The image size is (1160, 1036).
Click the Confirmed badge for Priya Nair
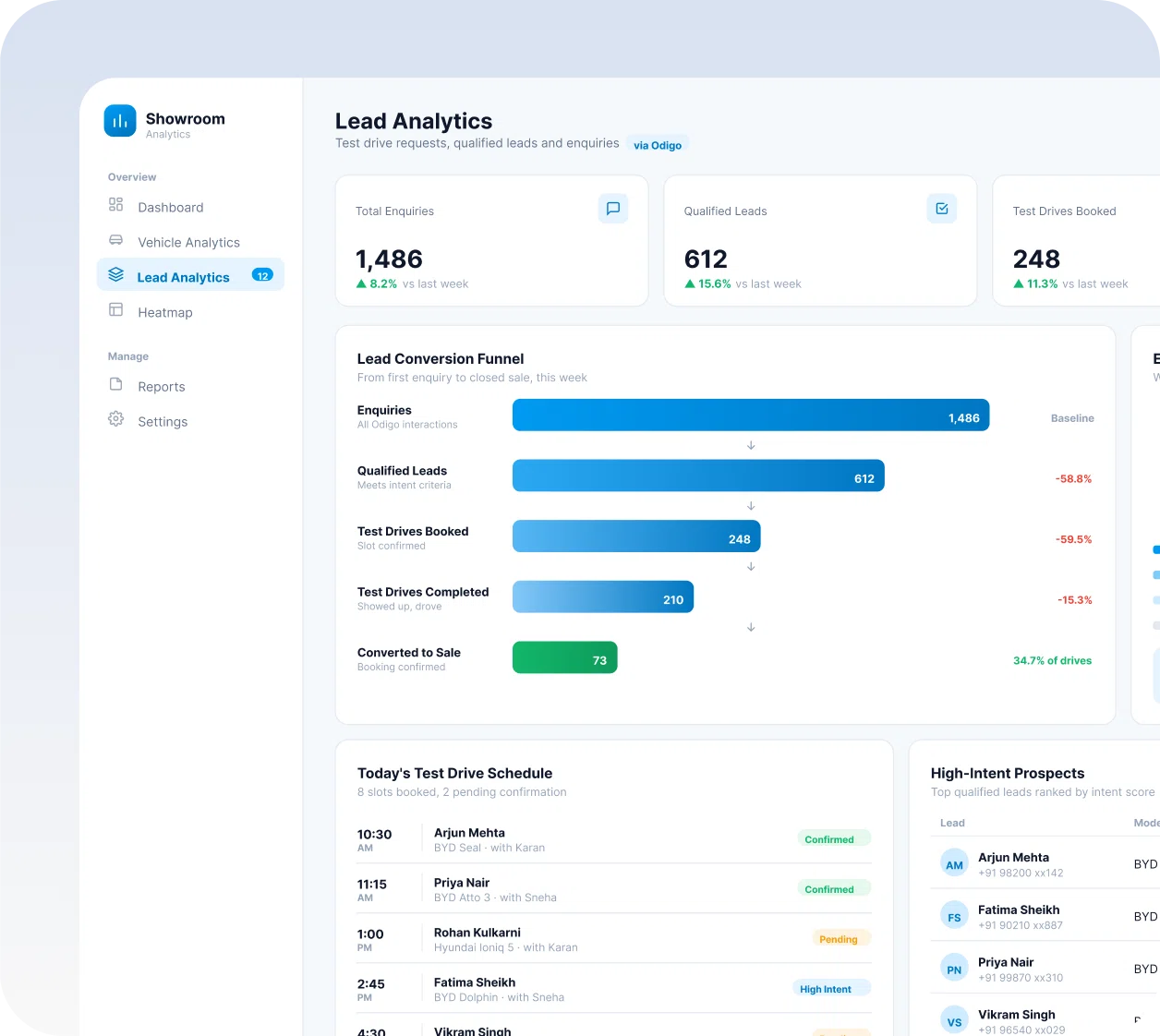tap(833, 889)
